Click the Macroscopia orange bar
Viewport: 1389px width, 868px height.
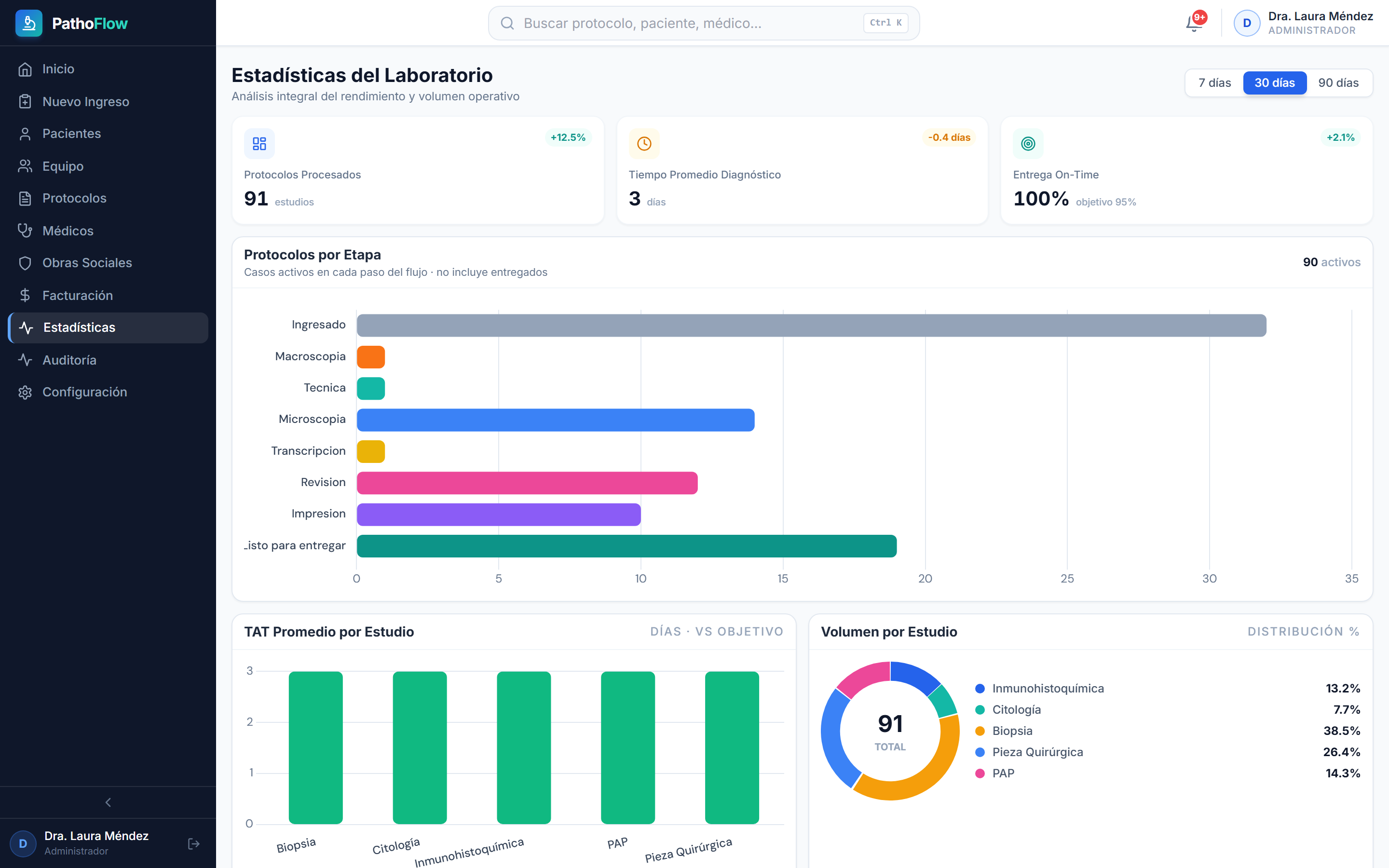pos(371,357)
